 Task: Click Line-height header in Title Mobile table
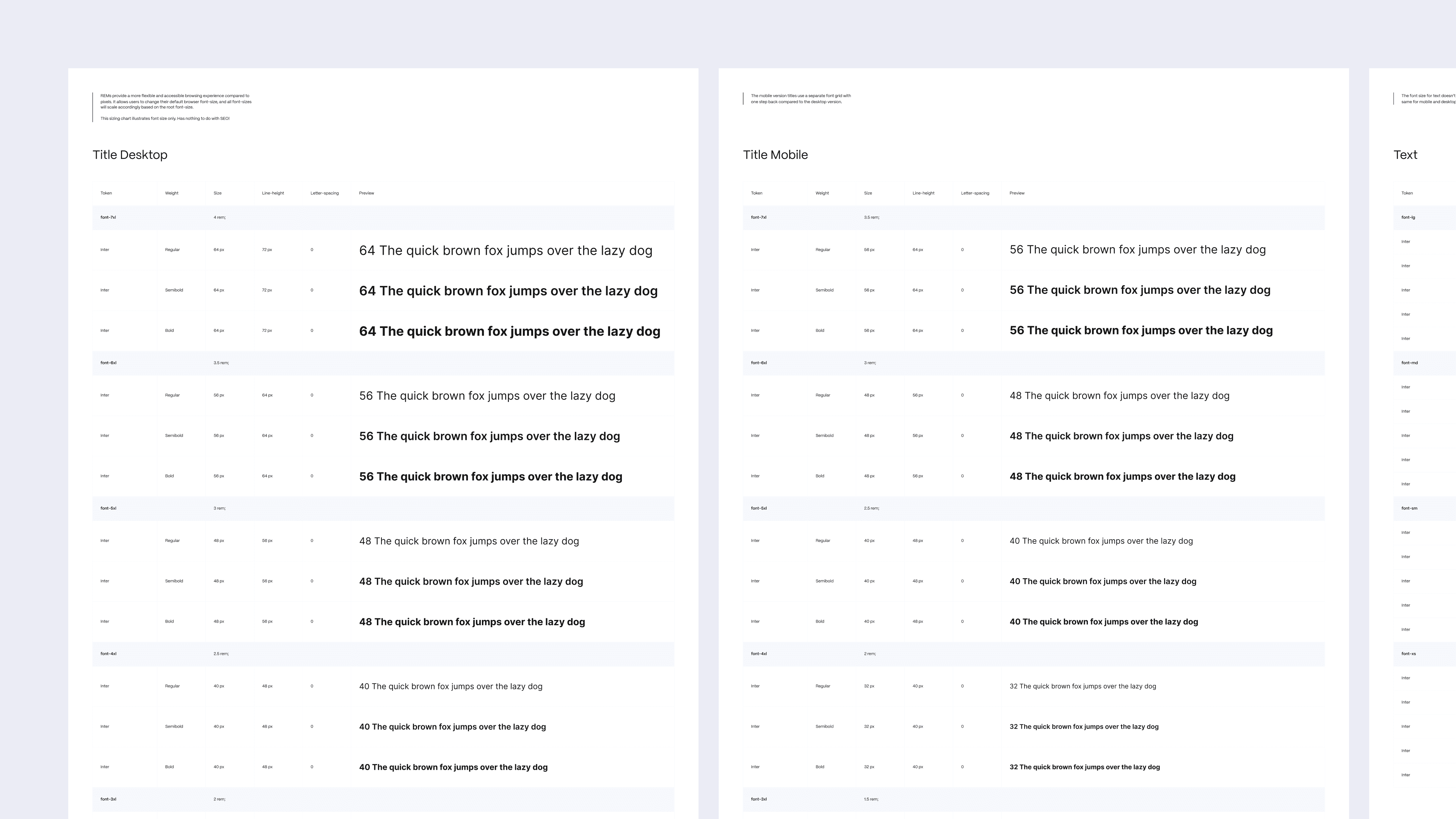click(923, 193)
